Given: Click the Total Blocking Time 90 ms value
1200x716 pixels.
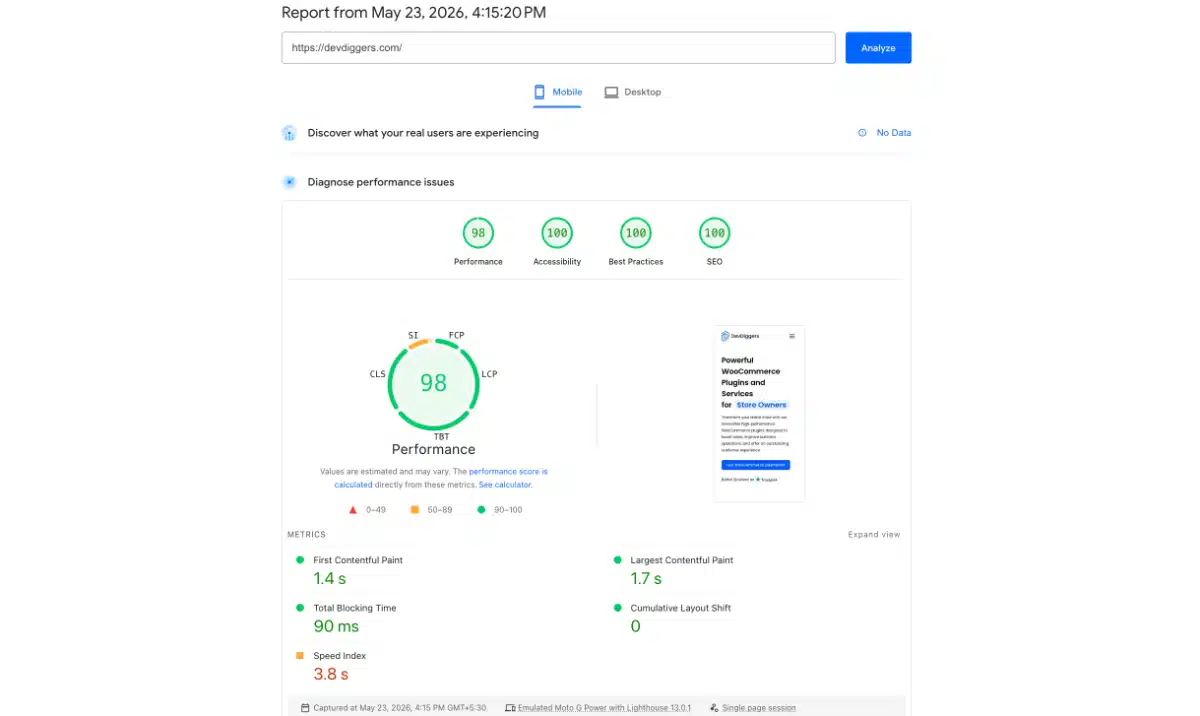Looking at the screenshot, I should (x=336, y=627).
